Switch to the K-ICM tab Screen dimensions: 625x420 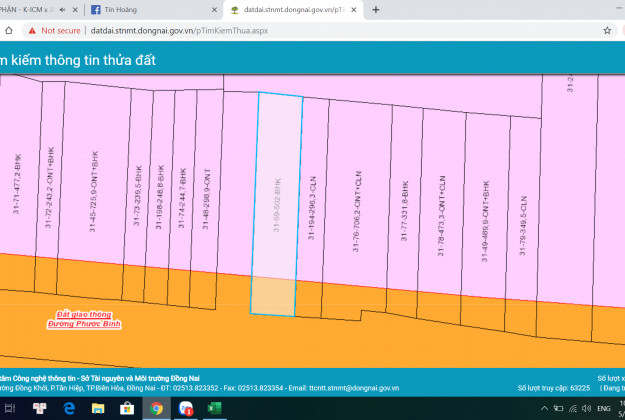click(x=25, y=10)
